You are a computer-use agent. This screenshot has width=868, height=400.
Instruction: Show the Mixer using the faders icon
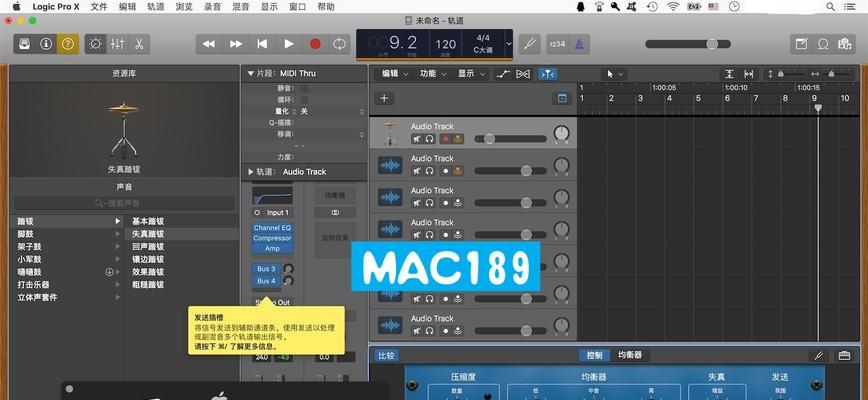point(117,44)
